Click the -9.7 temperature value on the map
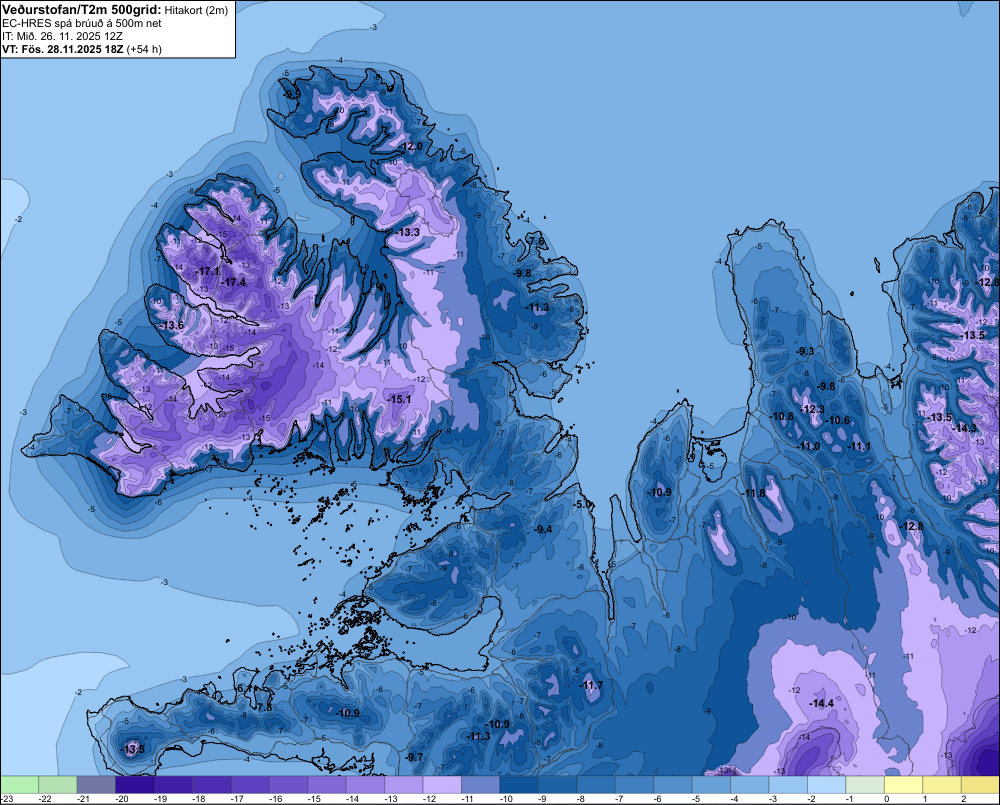This screenshot has width=1000, height=805. coord(414,757)
